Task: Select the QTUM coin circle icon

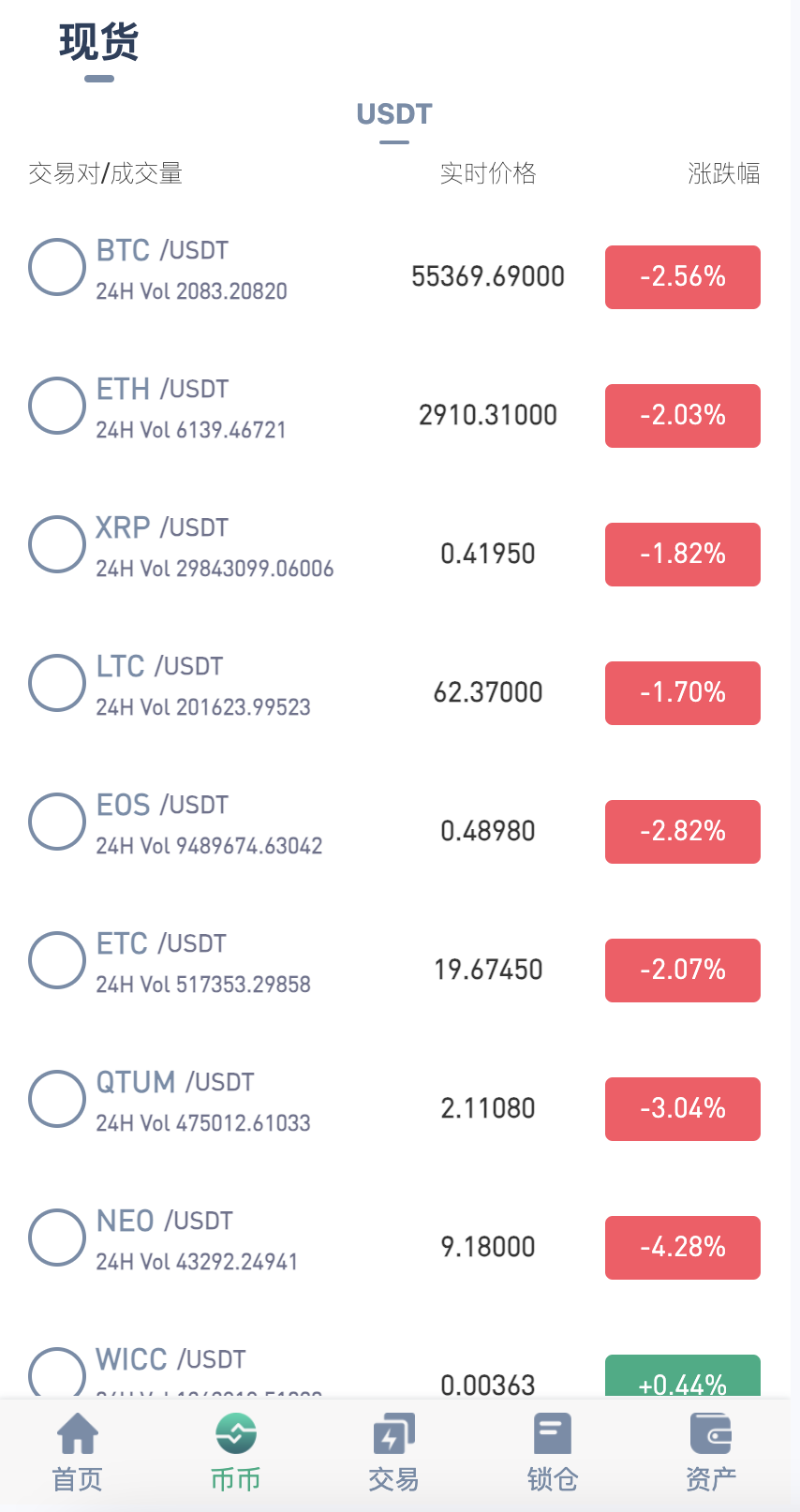Action: click(57, 1099)
